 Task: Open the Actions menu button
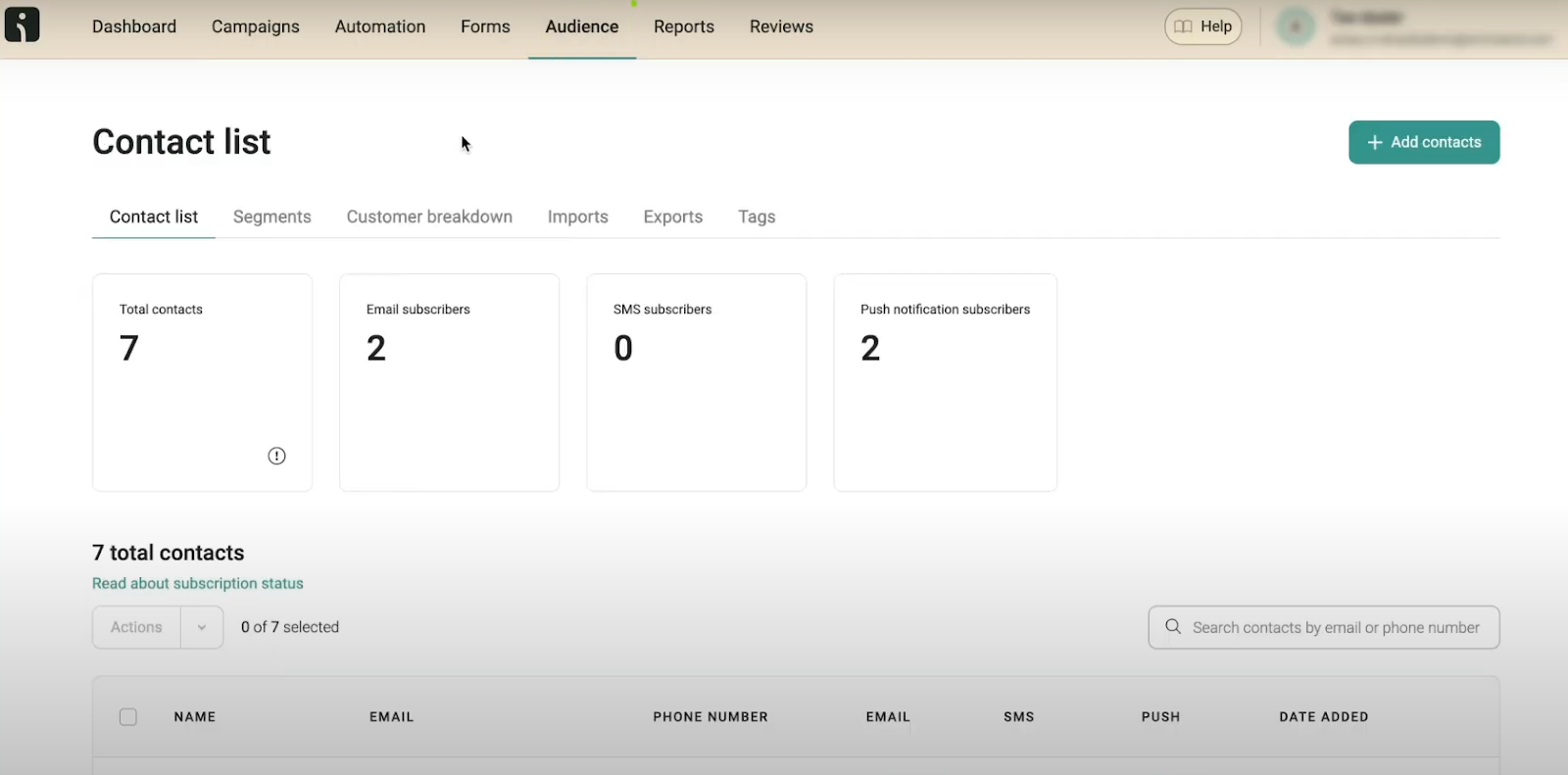coord(136,627)
